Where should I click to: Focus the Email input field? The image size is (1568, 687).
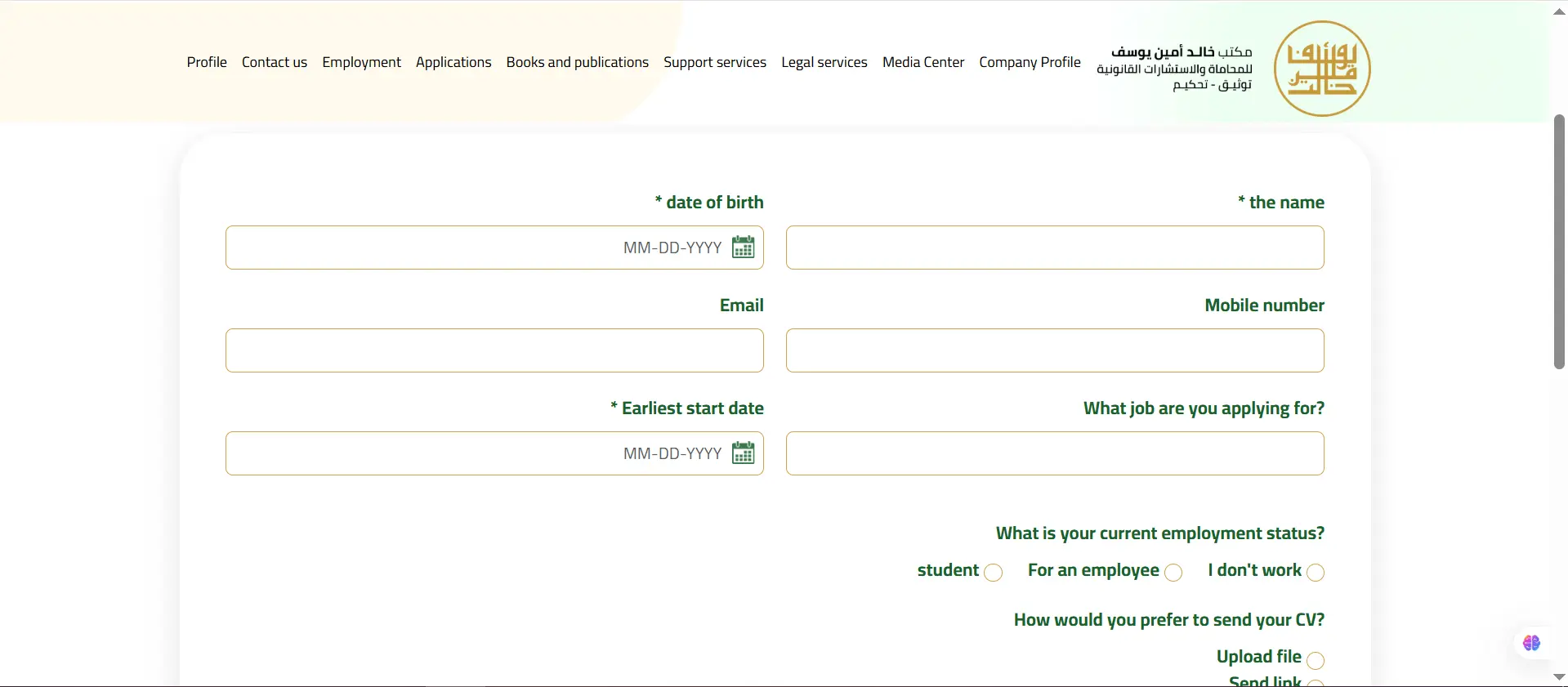[494, 350]
